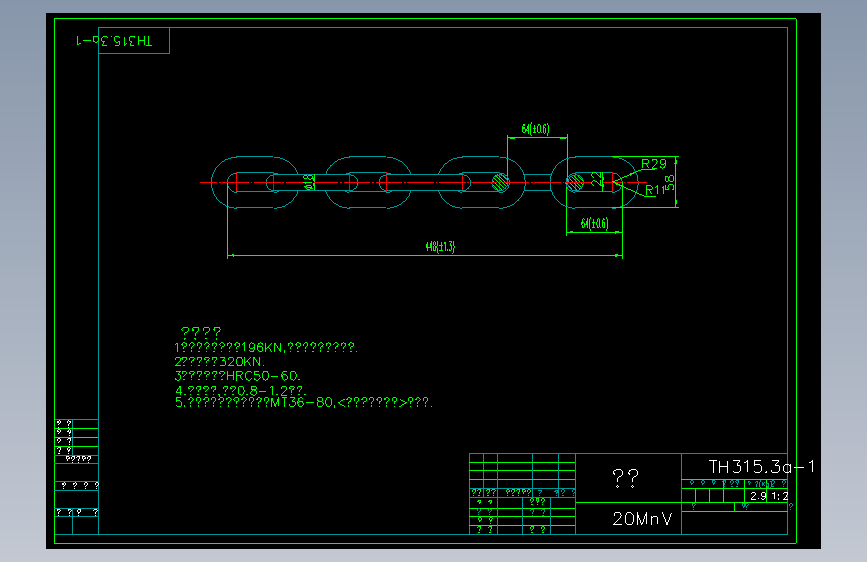The width and height of the screenshot is (867, 562).
Task: Select the note referencing MT36-80
Action: [x=304, y=403]
